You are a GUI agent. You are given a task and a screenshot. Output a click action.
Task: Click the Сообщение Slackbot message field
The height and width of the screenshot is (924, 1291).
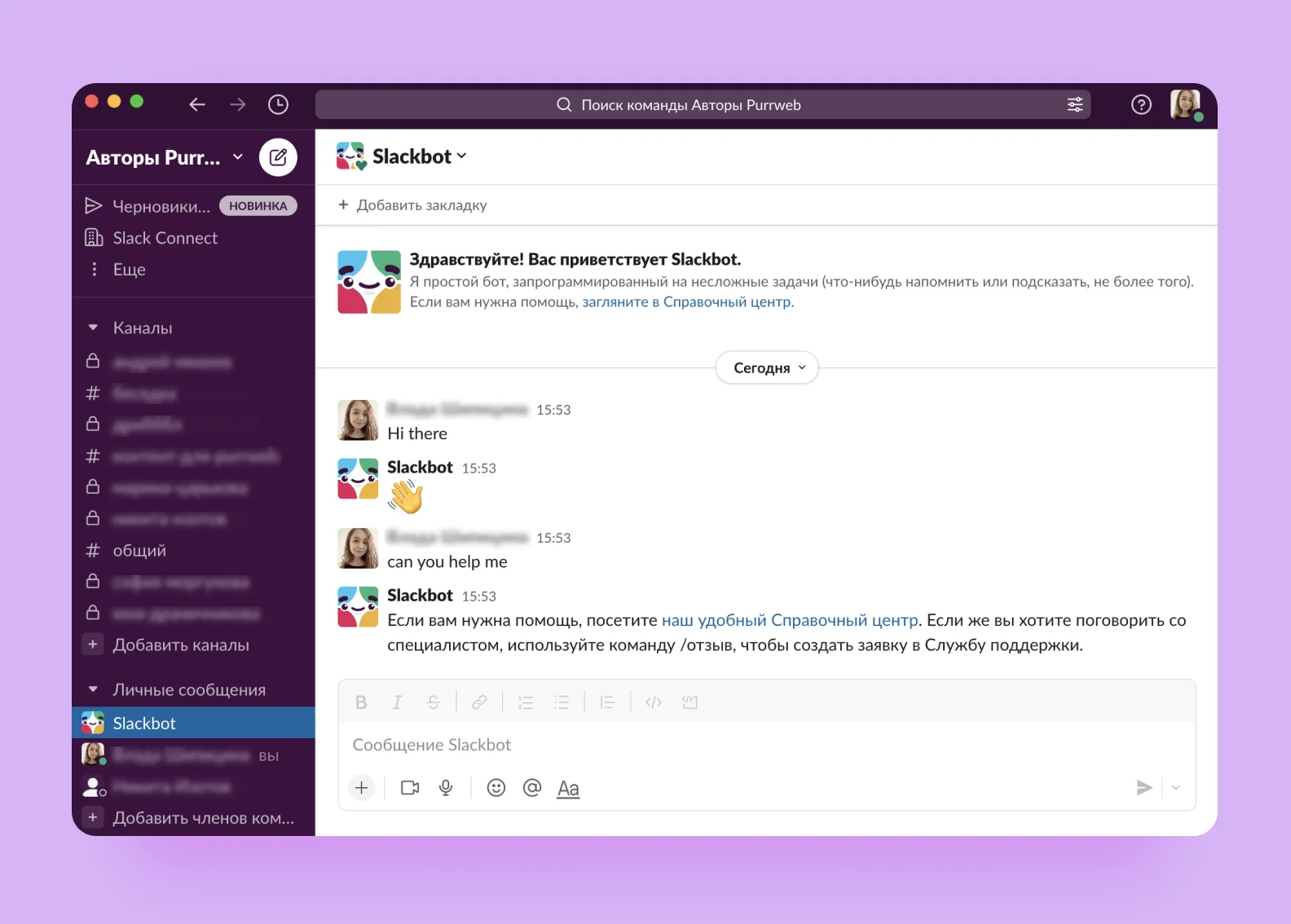click(x=766, y=745)
